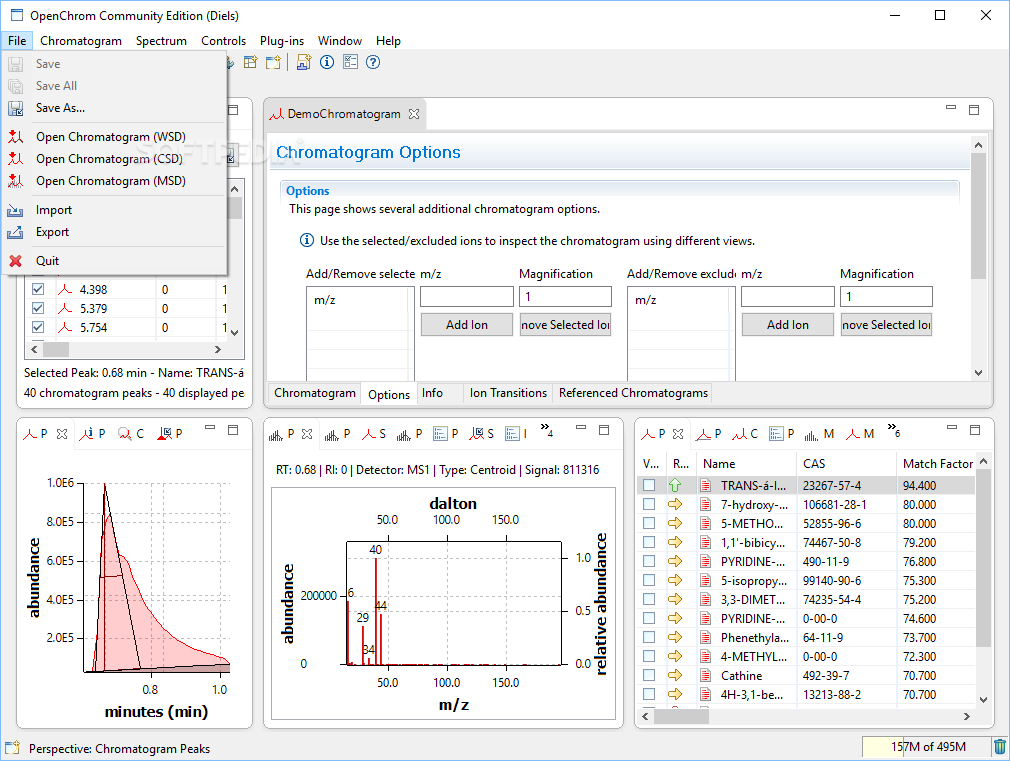Click up arrow of options page scrollbar
1010x761 pixels.
pyautogui.click(x=978, y=146)
